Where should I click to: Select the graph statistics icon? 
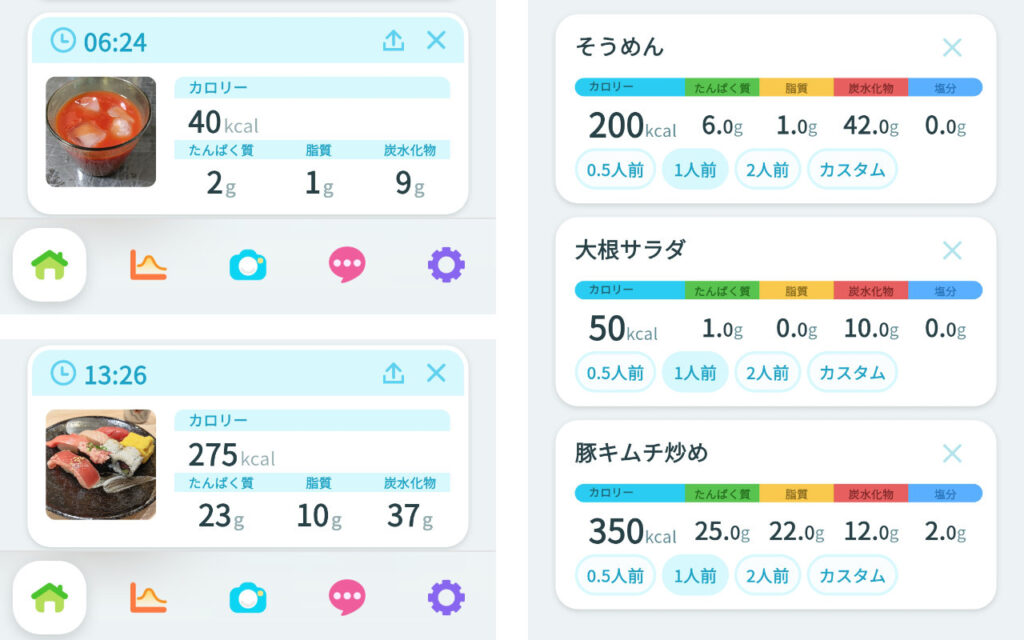(x=147, y=263)
